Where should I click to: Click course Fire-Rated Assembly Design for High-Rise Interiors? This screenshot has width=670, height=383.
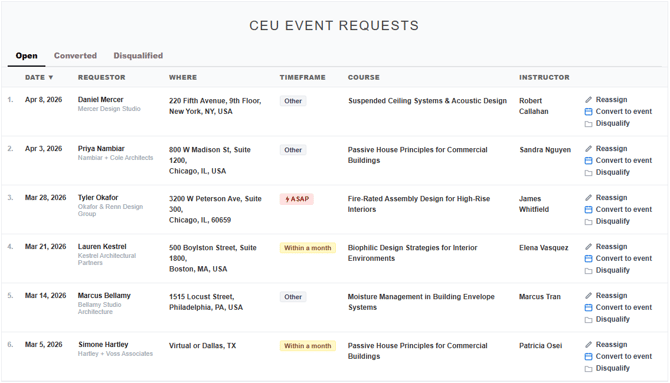tap(419, 204)
